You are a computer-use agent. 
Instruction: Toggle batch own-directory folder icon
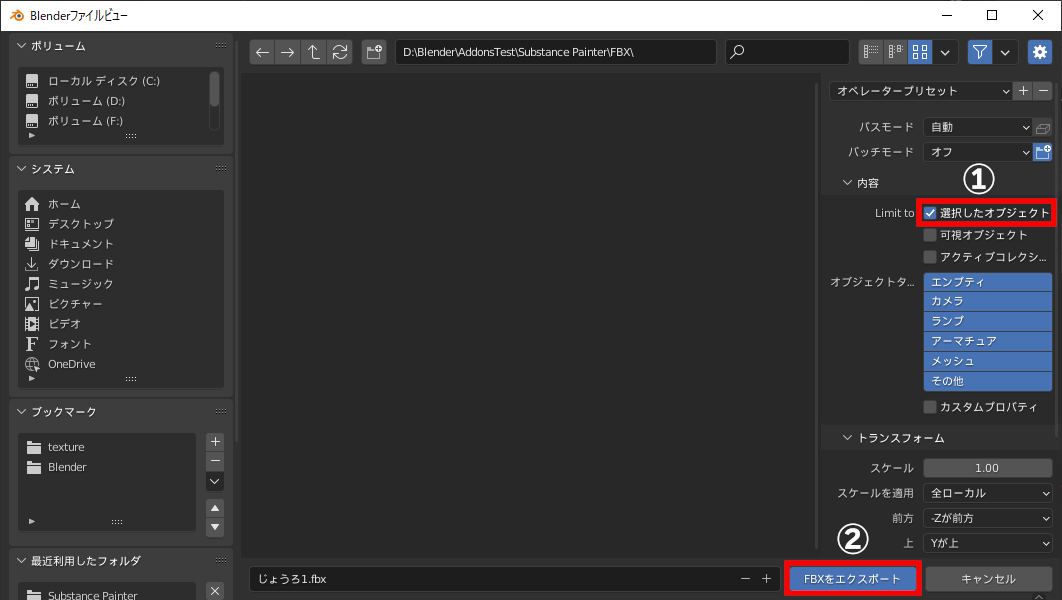[1043, 152]
